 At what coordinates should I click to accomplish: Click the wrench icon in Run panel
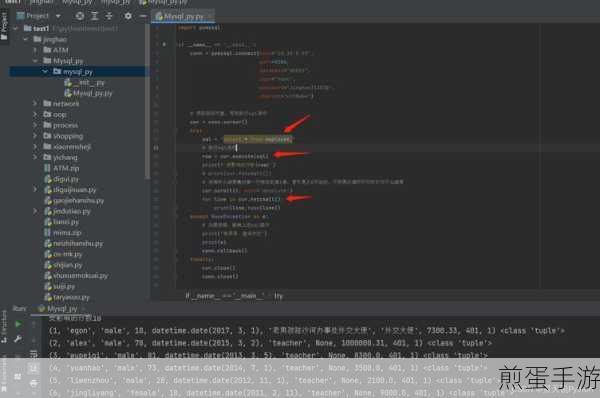click(18, 339)
